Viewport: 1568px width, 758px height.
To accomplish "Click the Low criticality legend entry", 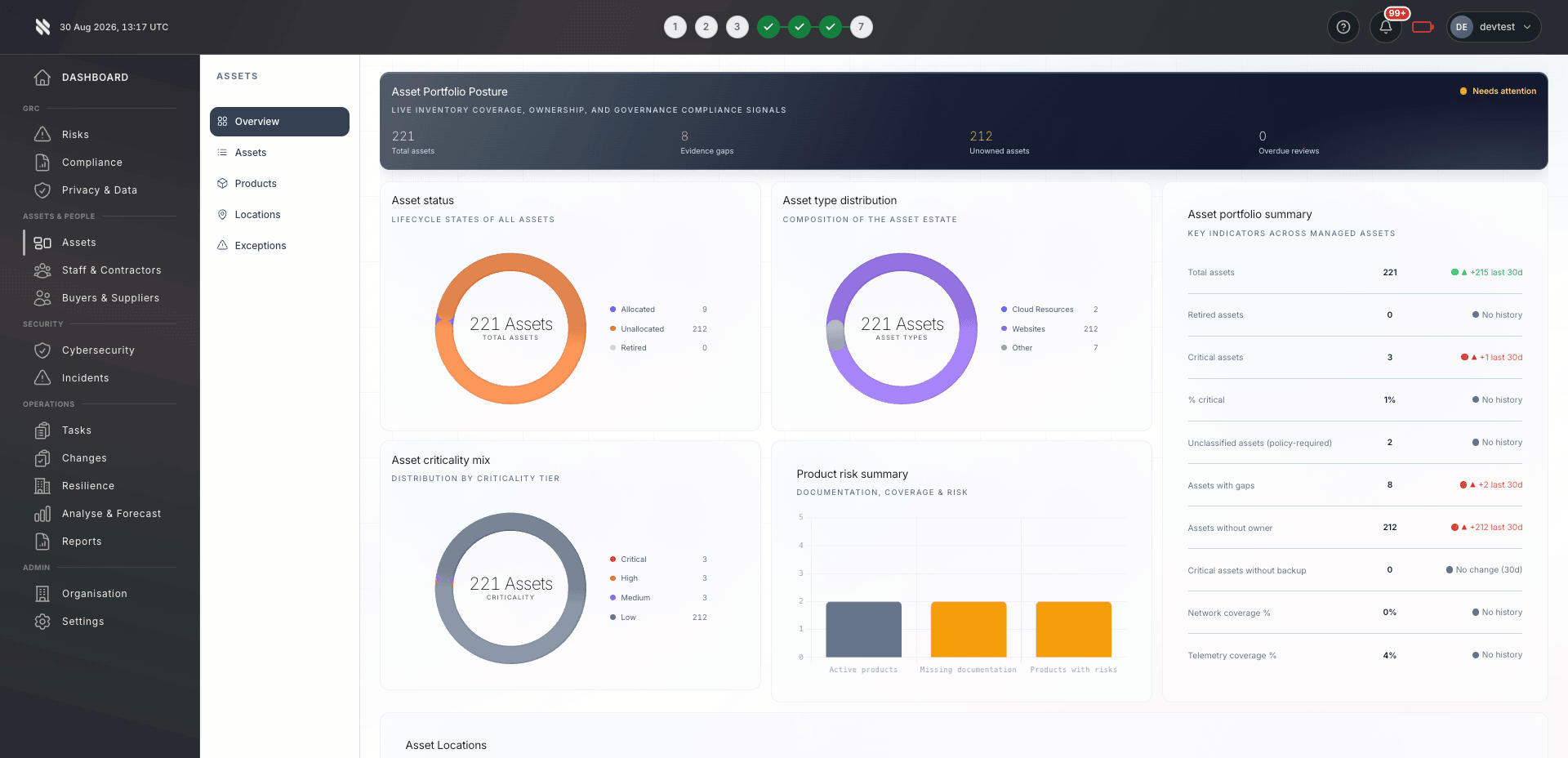I will coord(658,618).
